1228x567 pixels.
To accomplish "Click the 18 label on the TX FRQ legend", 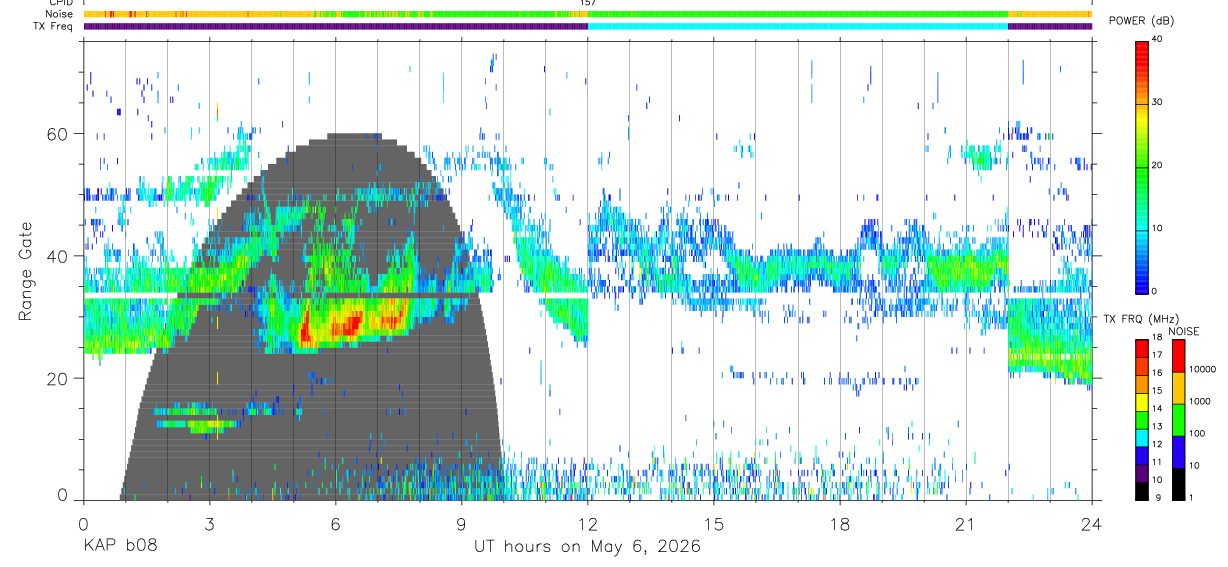I will point(1157,337).
